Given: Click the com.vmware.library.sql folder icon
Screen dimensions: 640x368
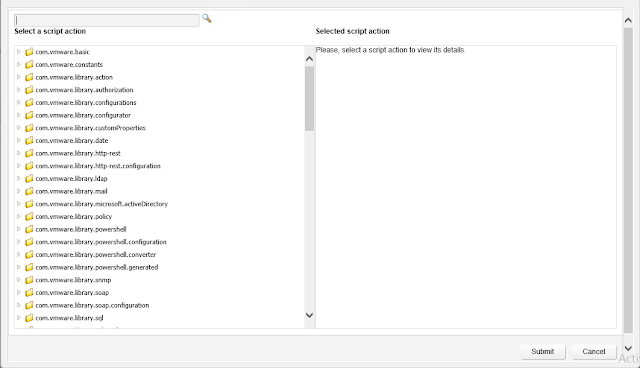Looking at the screenshot, I should 29,317.
